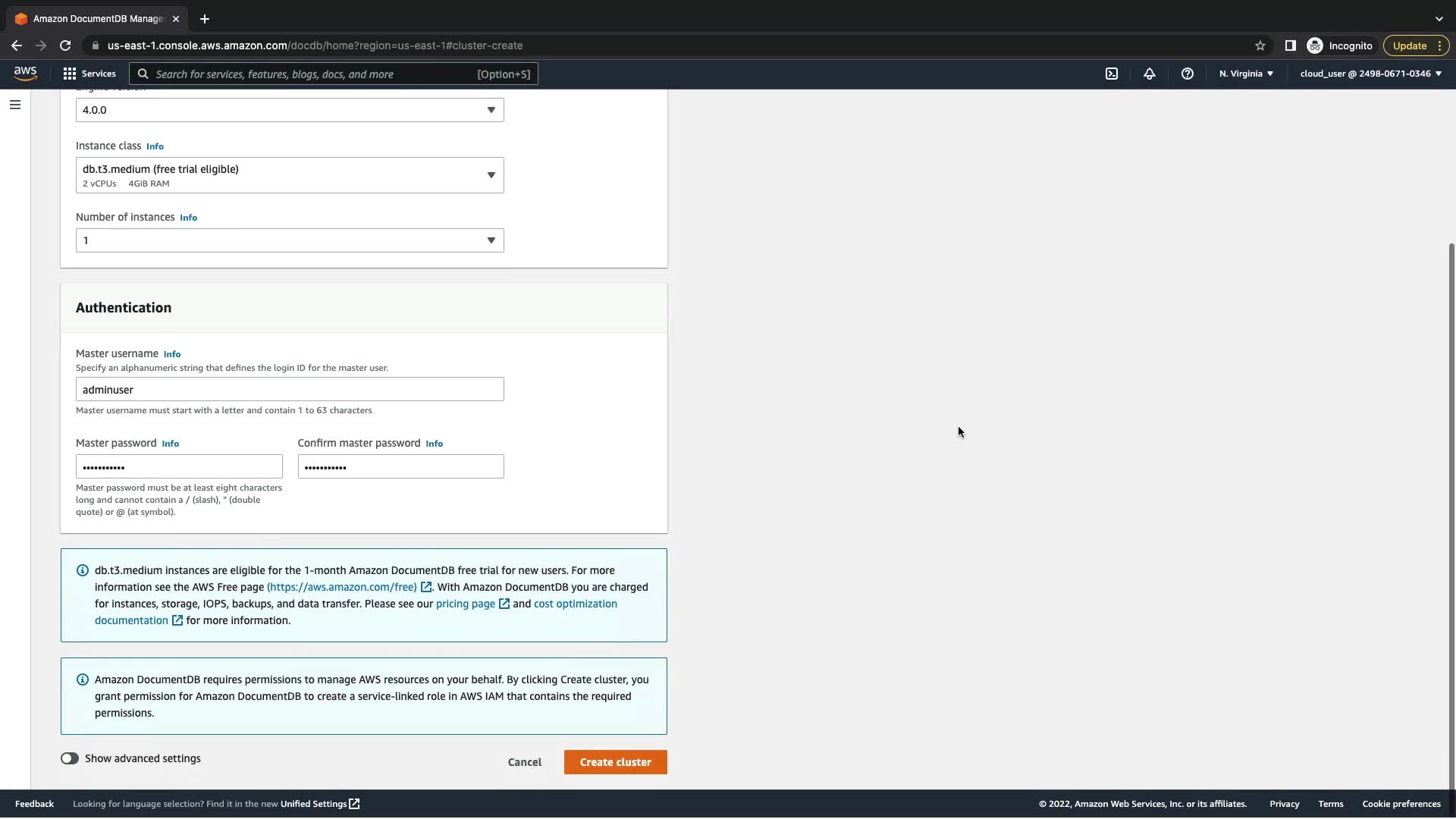1456x819 pixels.
Task: Bookmark this page with star icon
Action: point(1260,45)
